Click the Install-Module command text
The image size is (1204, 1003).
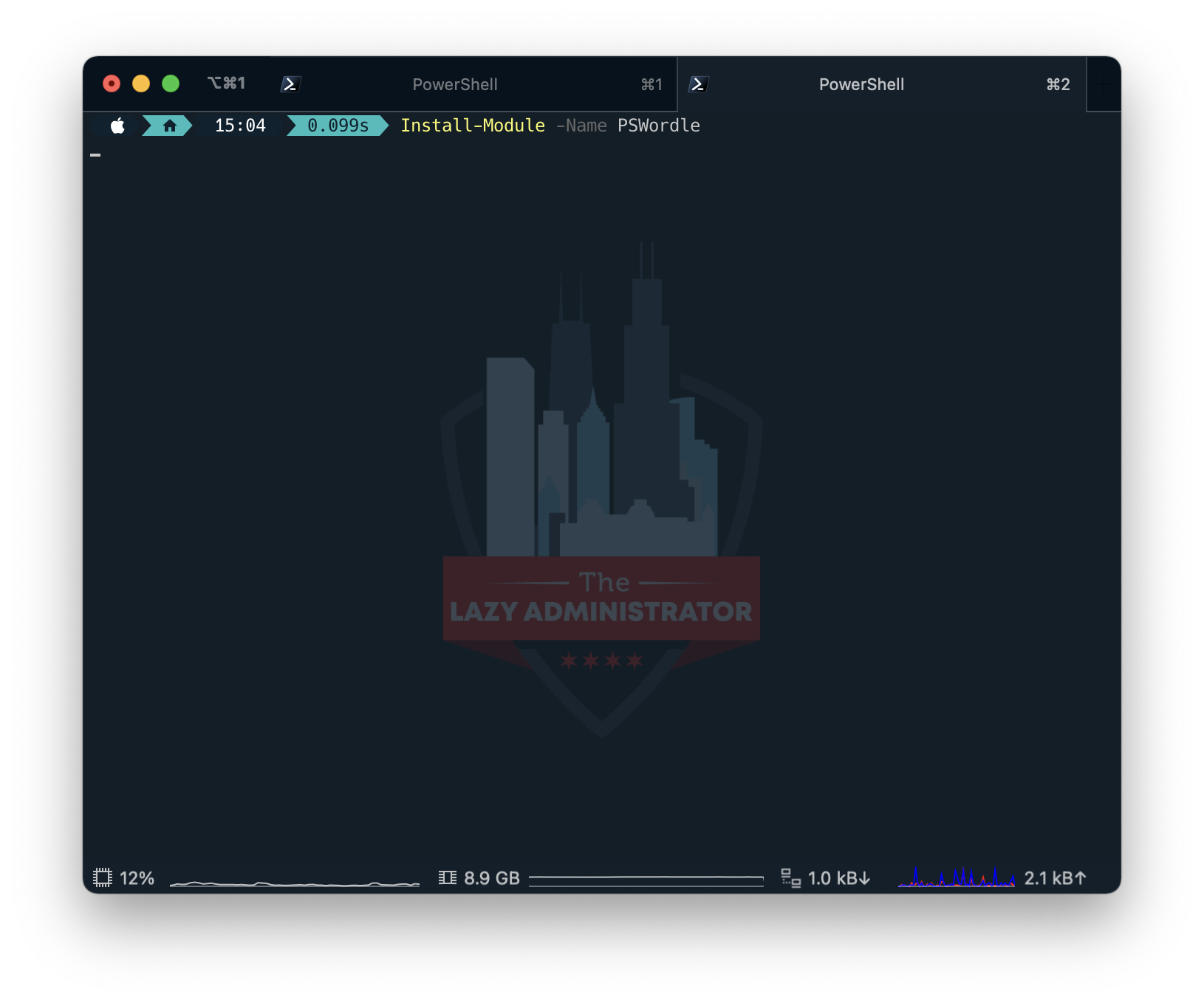pos(473,126)
